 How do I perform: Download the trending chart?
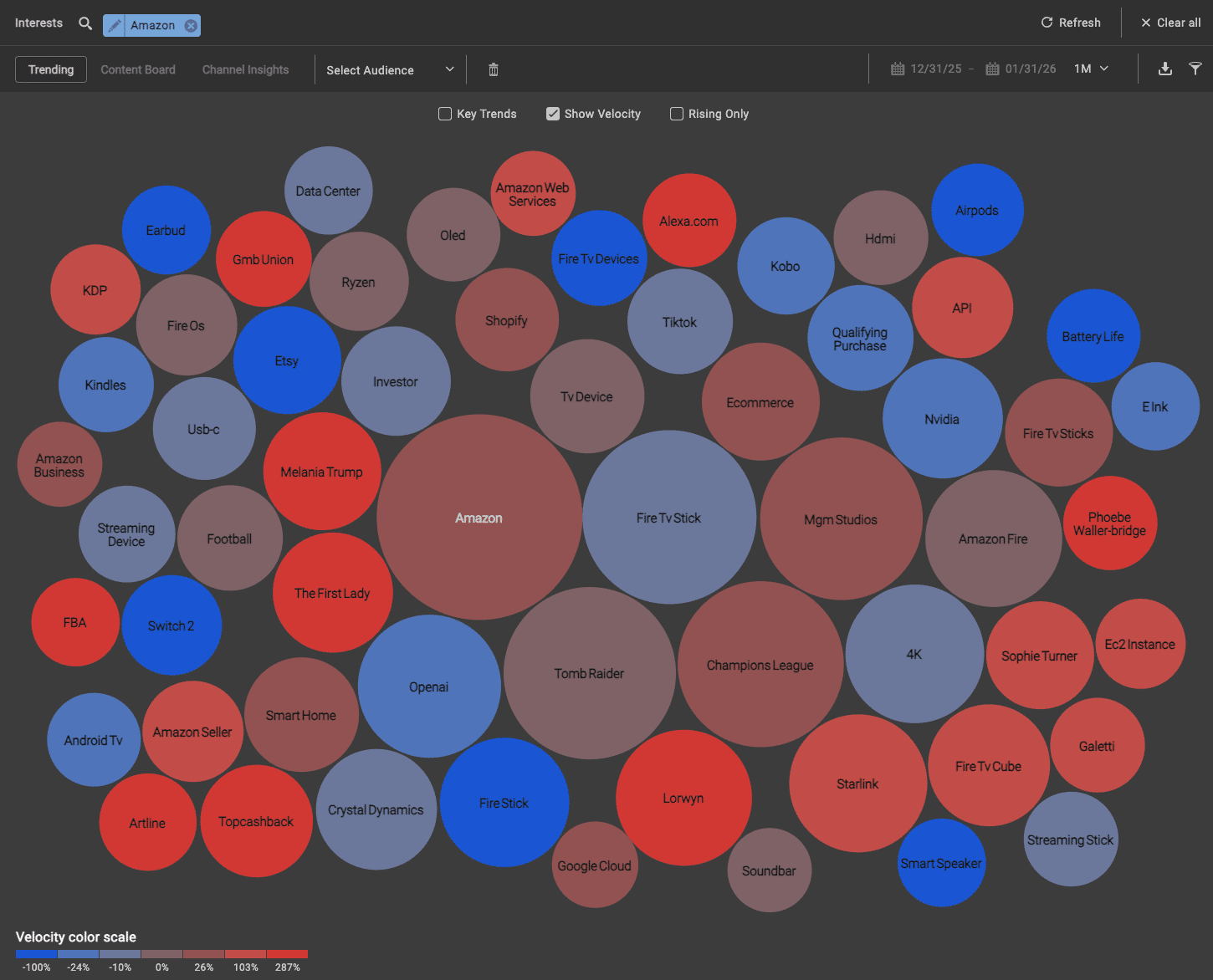click(x=1165, y=69)
